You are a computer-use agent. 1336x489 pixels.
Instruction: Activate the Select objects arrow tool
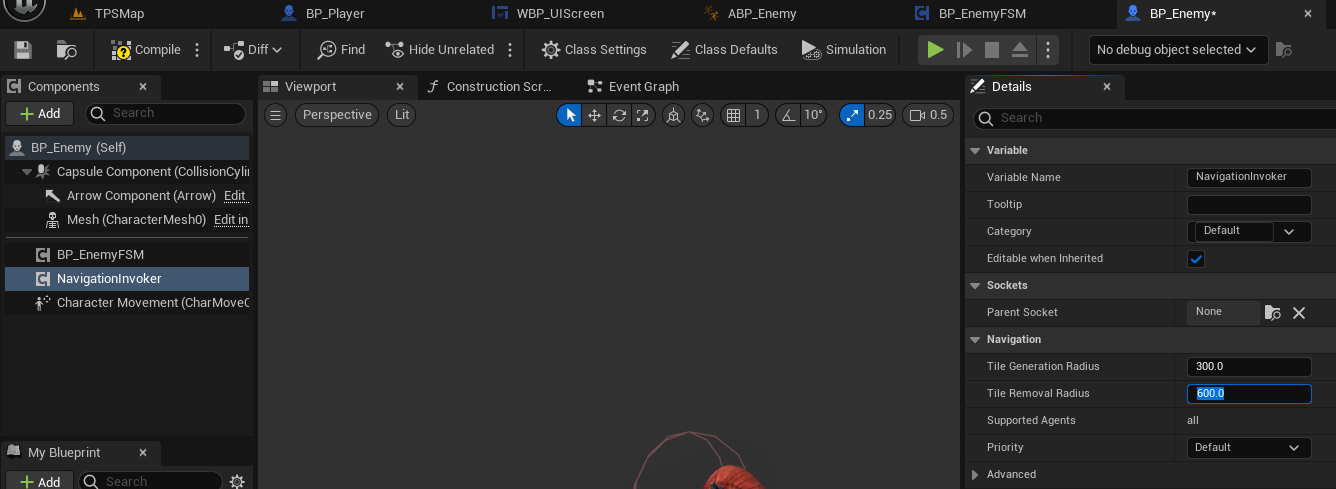pyautogui.click(x=570, y=115)
